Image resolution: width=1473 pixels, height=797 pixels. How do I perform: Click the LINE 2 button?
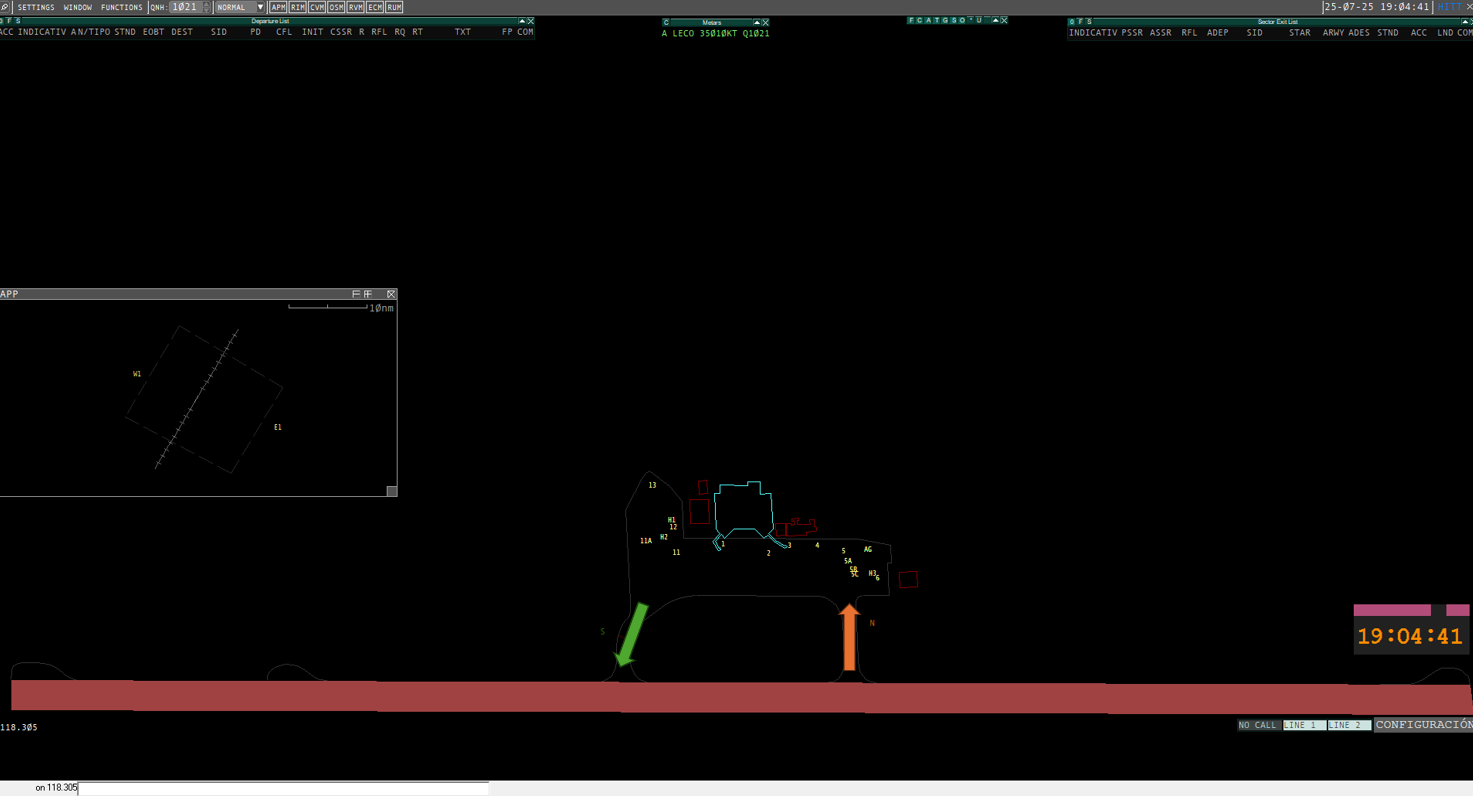tap(1349, 725)
